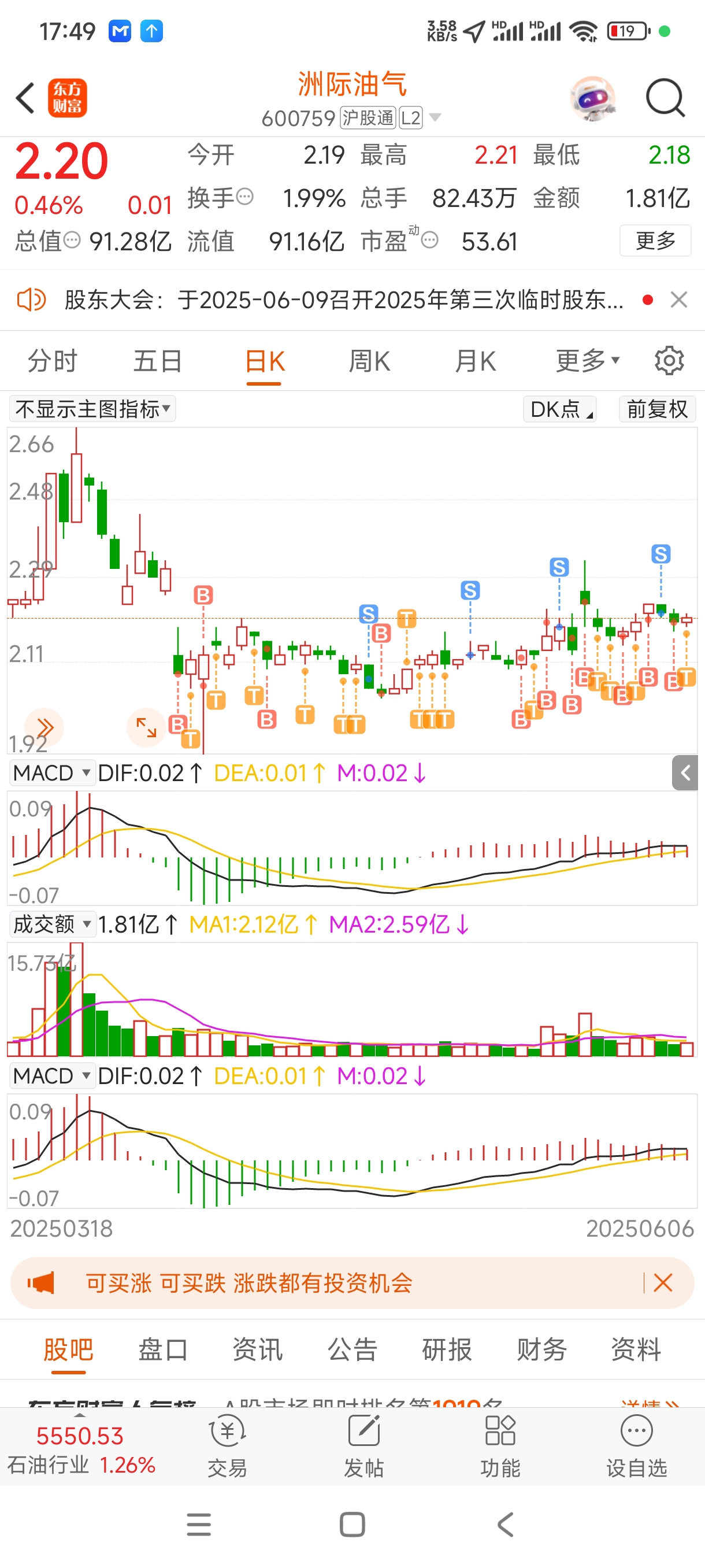Tap the B buy marker near 2.29 level

[x=203, y=595]
